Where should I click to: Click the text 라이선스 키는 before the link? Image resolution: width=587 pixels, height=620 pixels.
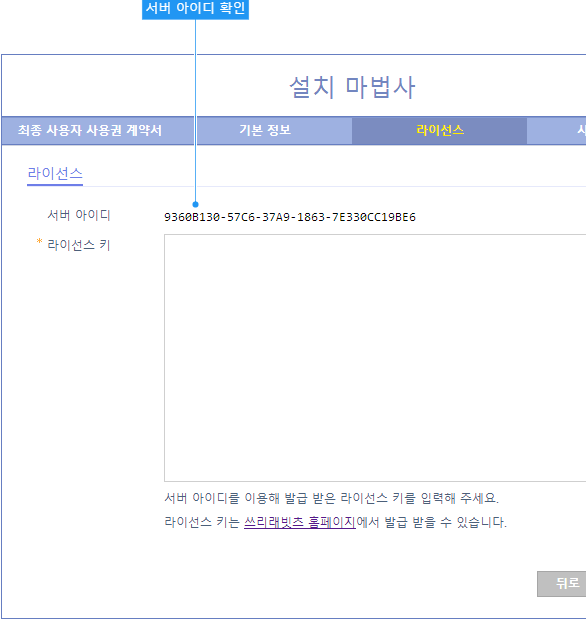click(202, 522)
